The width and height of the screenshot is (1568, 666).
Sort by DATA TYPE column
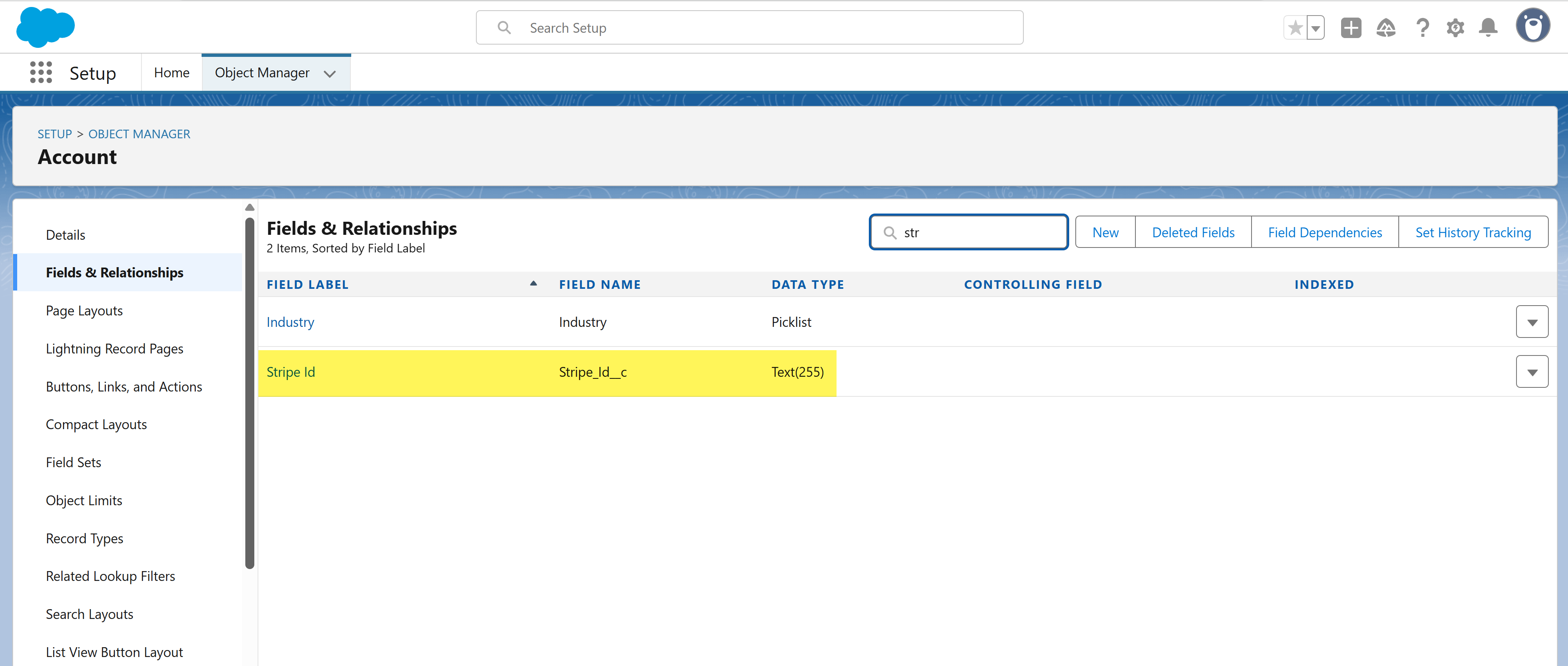click(808, 284)
